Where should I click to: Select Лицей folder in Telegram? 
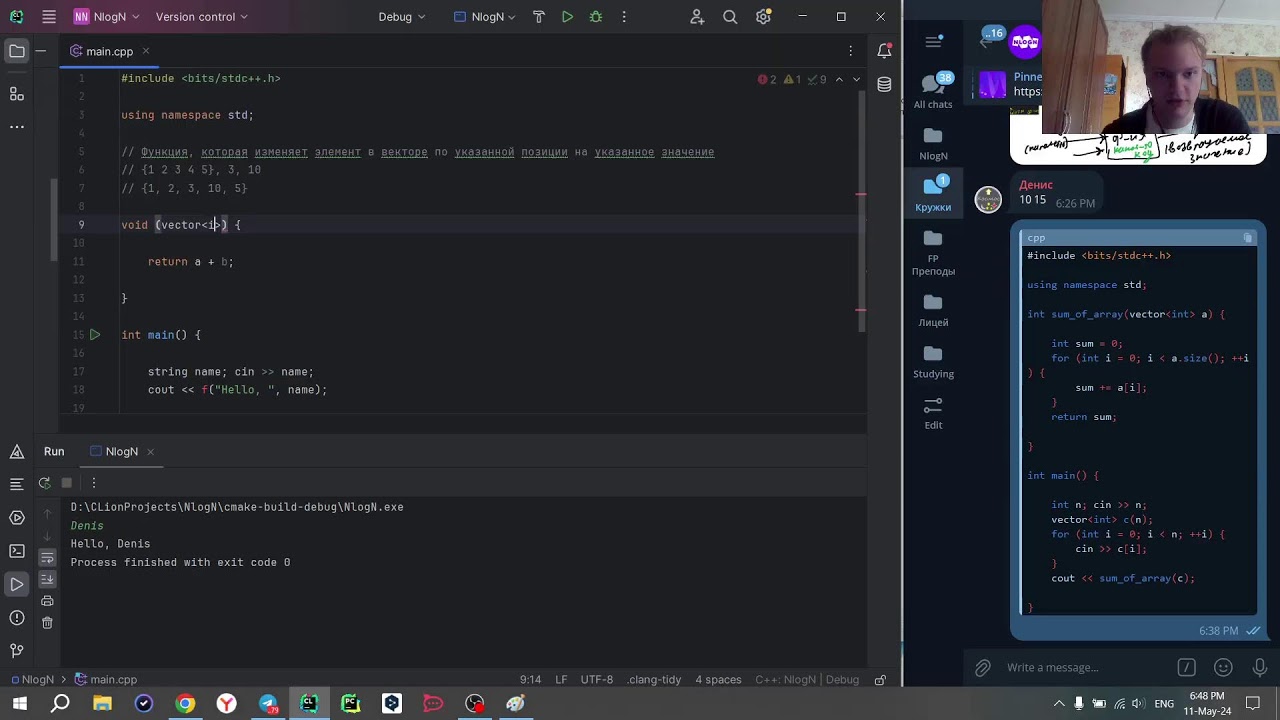tap(933, 308)
